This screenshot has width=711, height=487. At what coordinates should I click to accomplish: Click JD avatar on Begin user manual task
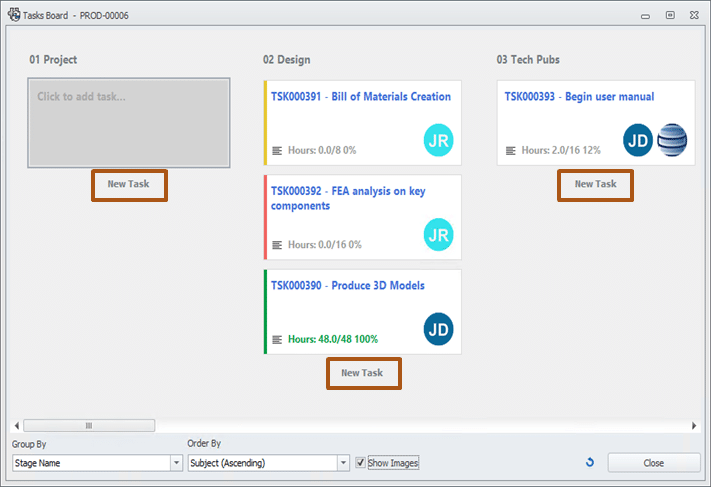pos(639,141)
